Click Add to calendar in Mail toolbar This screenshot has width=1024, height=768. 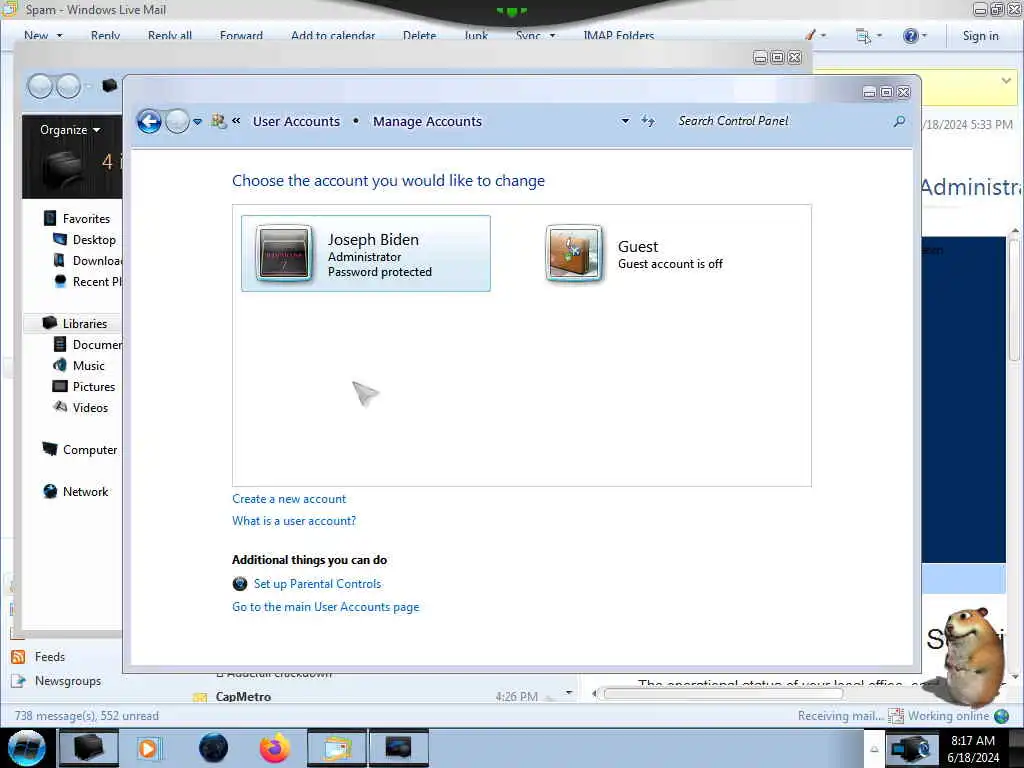(333, 35)
